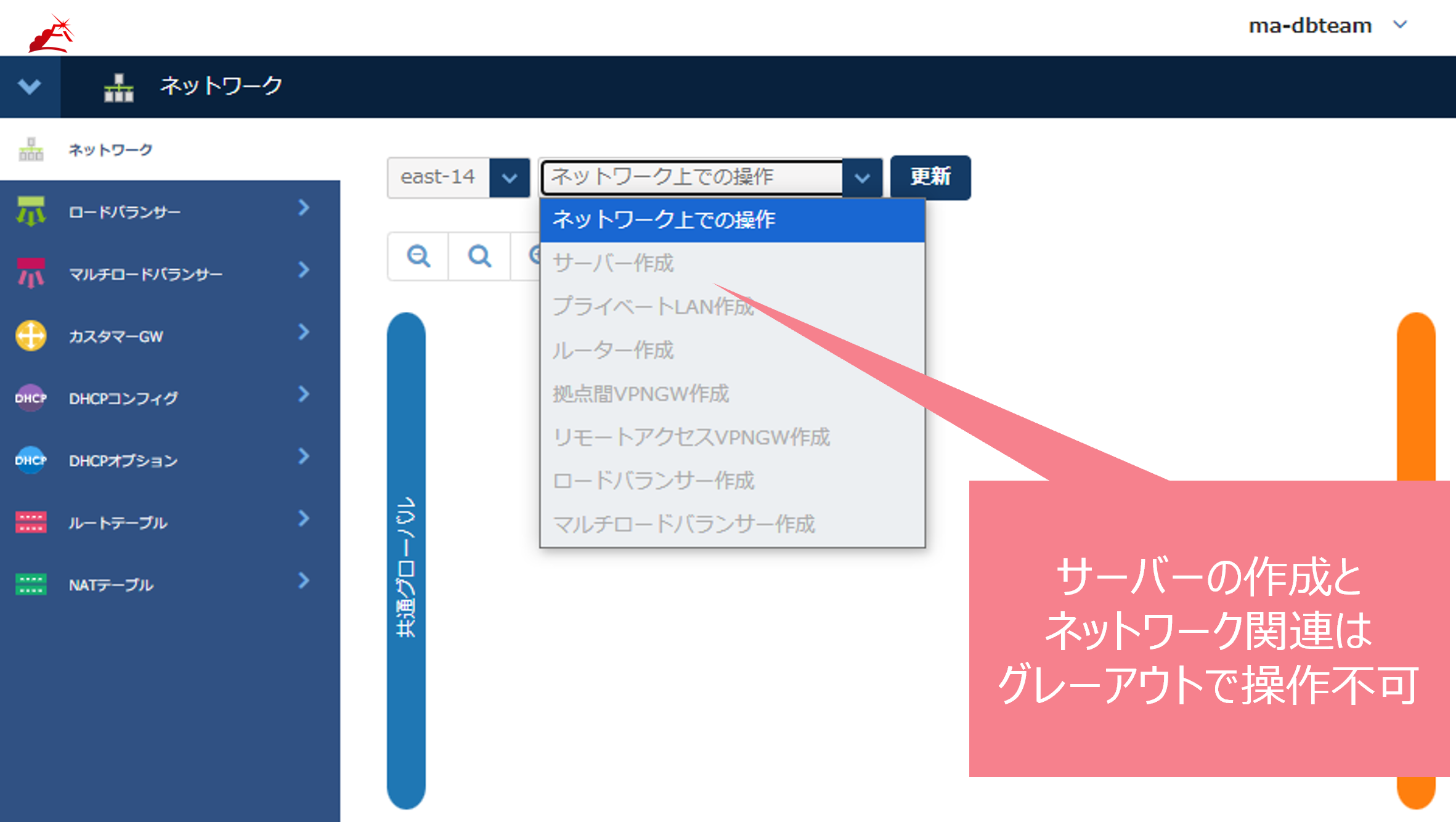Click the load balancer sidebar icon
This screenshot has width=1456, height=822.
click(x=31, y=211)
